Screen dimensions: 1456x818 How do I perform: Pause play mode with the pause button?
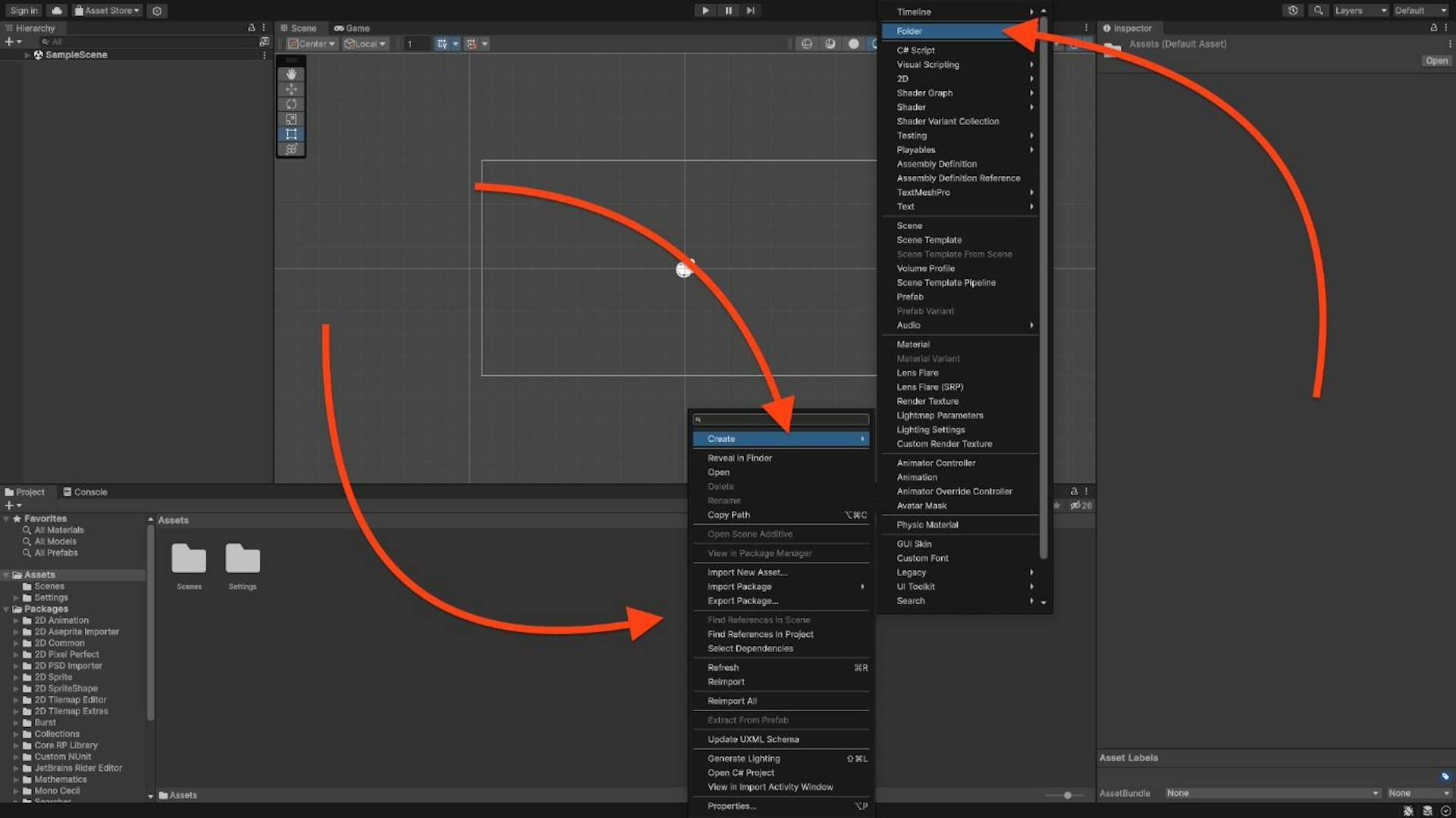coord(728,10)
